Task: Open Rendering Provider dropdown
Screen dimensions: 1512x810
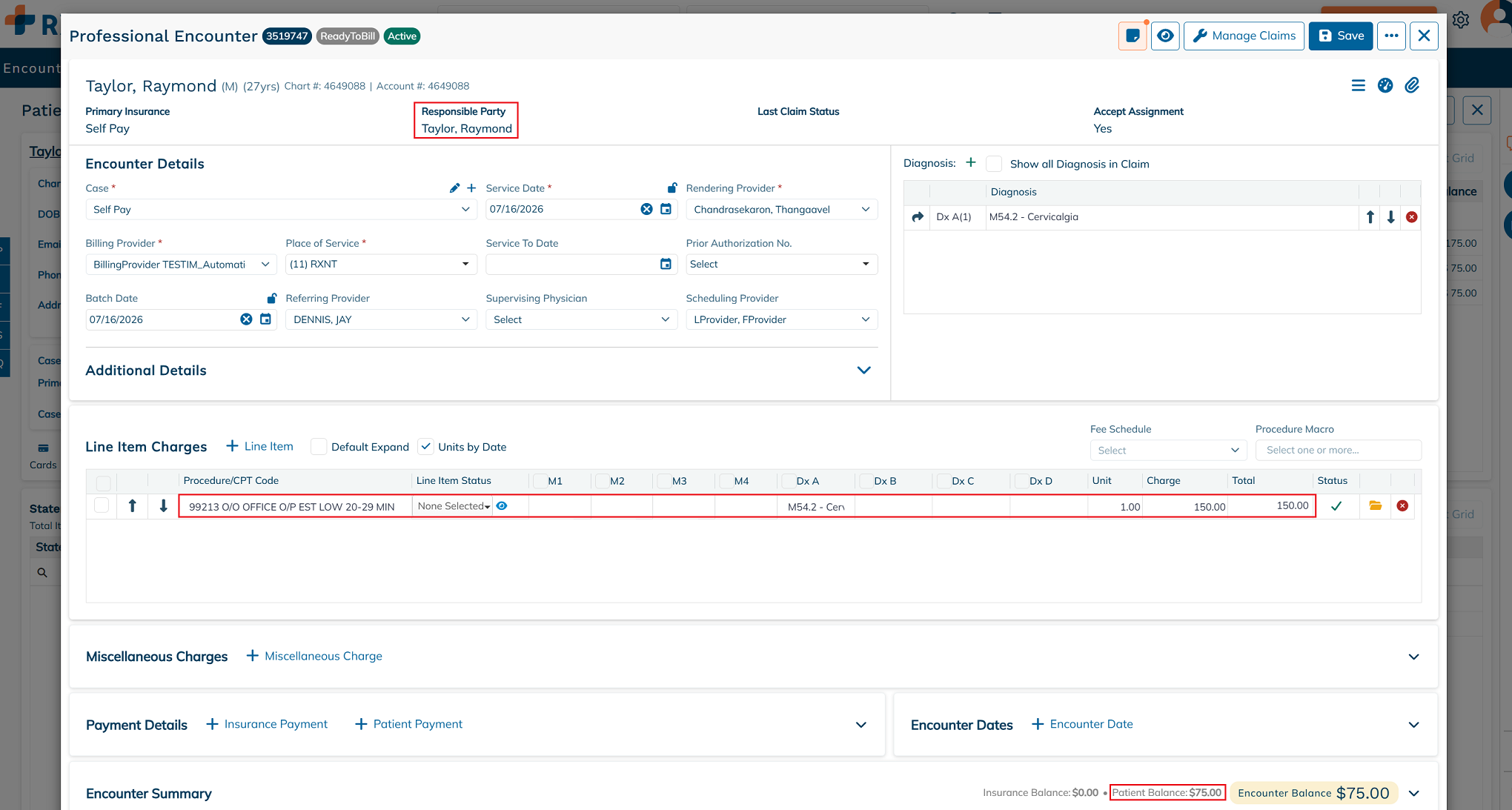Action: [x=781, y=210]
